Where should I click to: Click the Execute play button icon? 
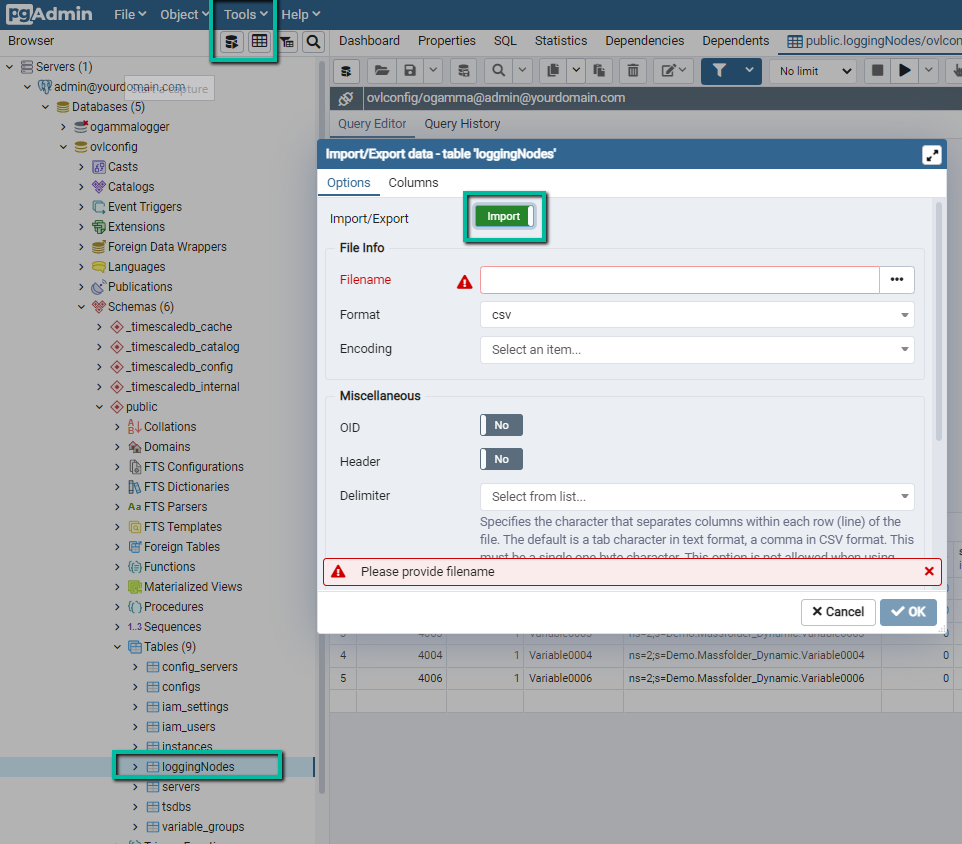coord(905,71)
